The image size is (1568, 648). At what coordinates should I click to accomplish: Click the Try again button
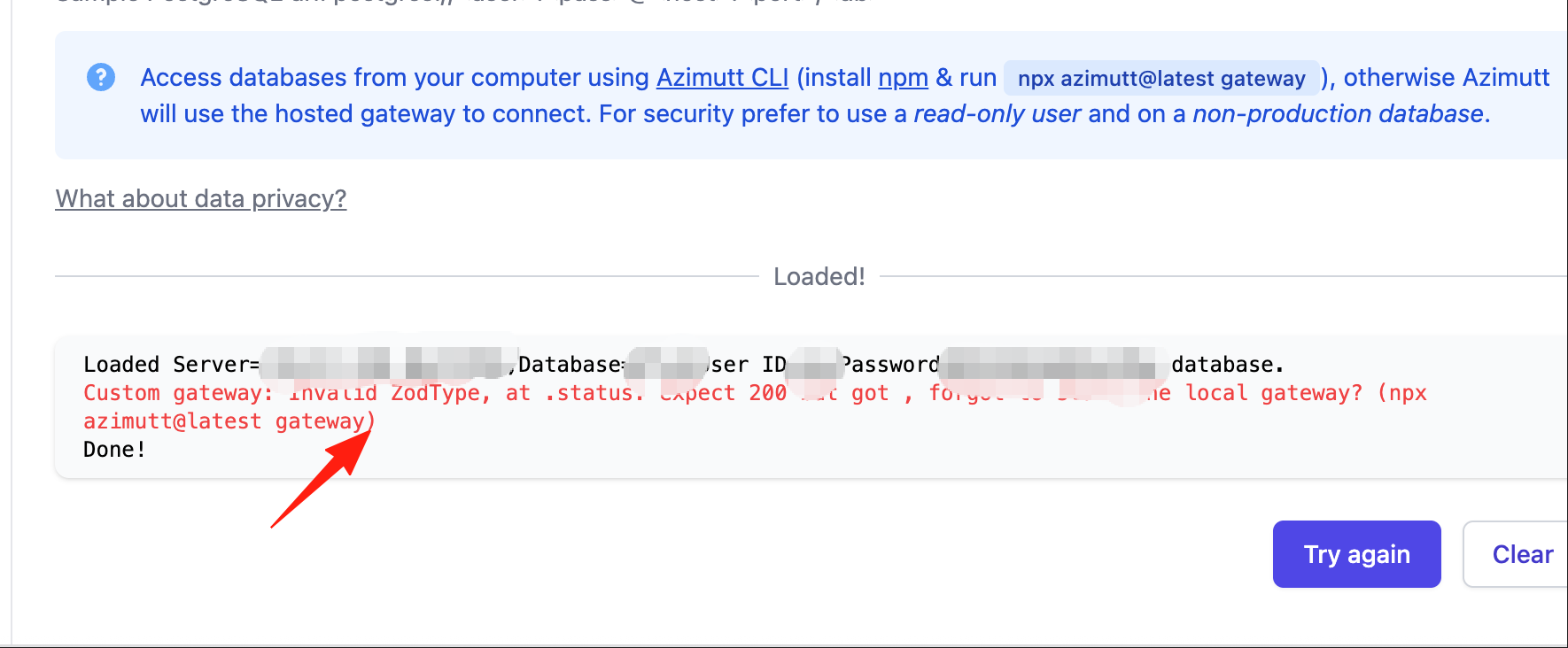(x=1356, y=554)
